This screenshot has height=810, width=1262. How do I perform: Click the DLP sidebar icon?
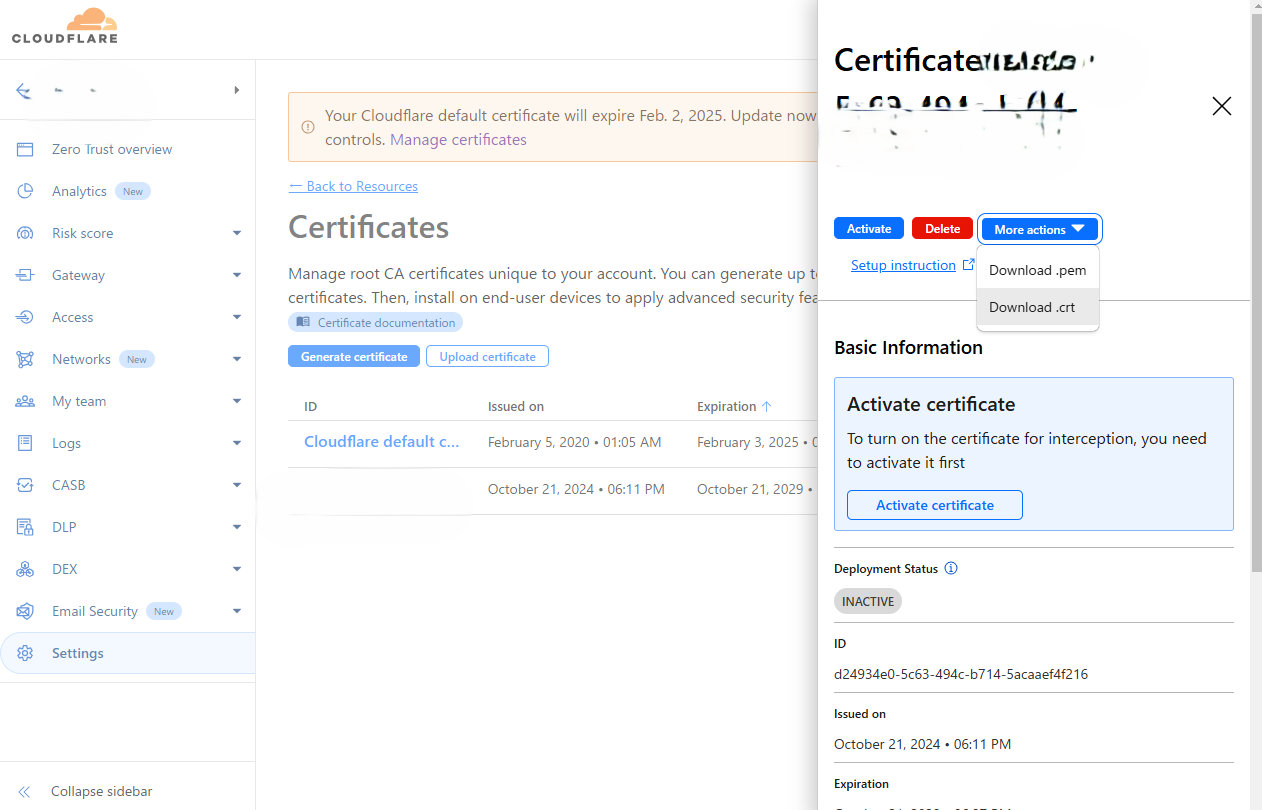pos(25,527)
